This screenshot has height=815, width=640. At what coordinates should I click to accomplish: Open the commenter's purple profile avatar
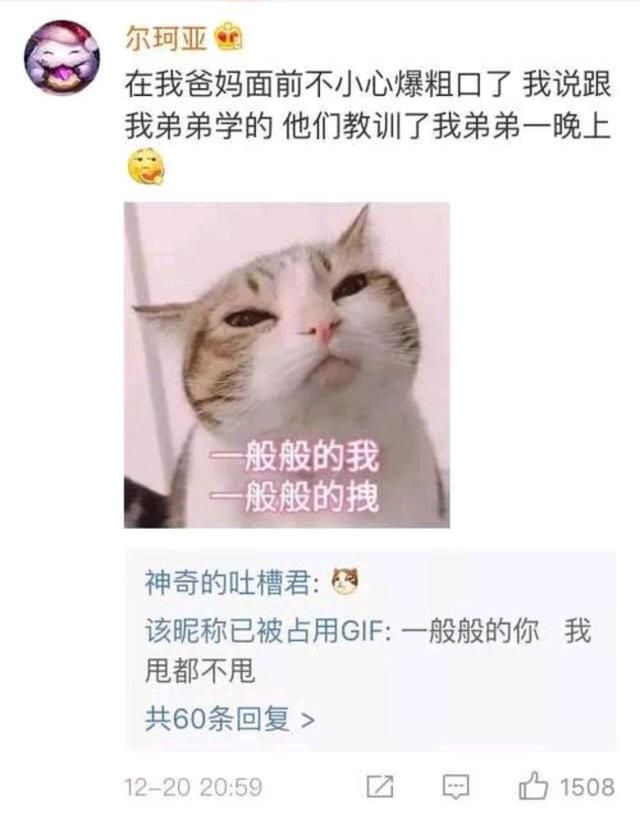(x=62, y=57)
